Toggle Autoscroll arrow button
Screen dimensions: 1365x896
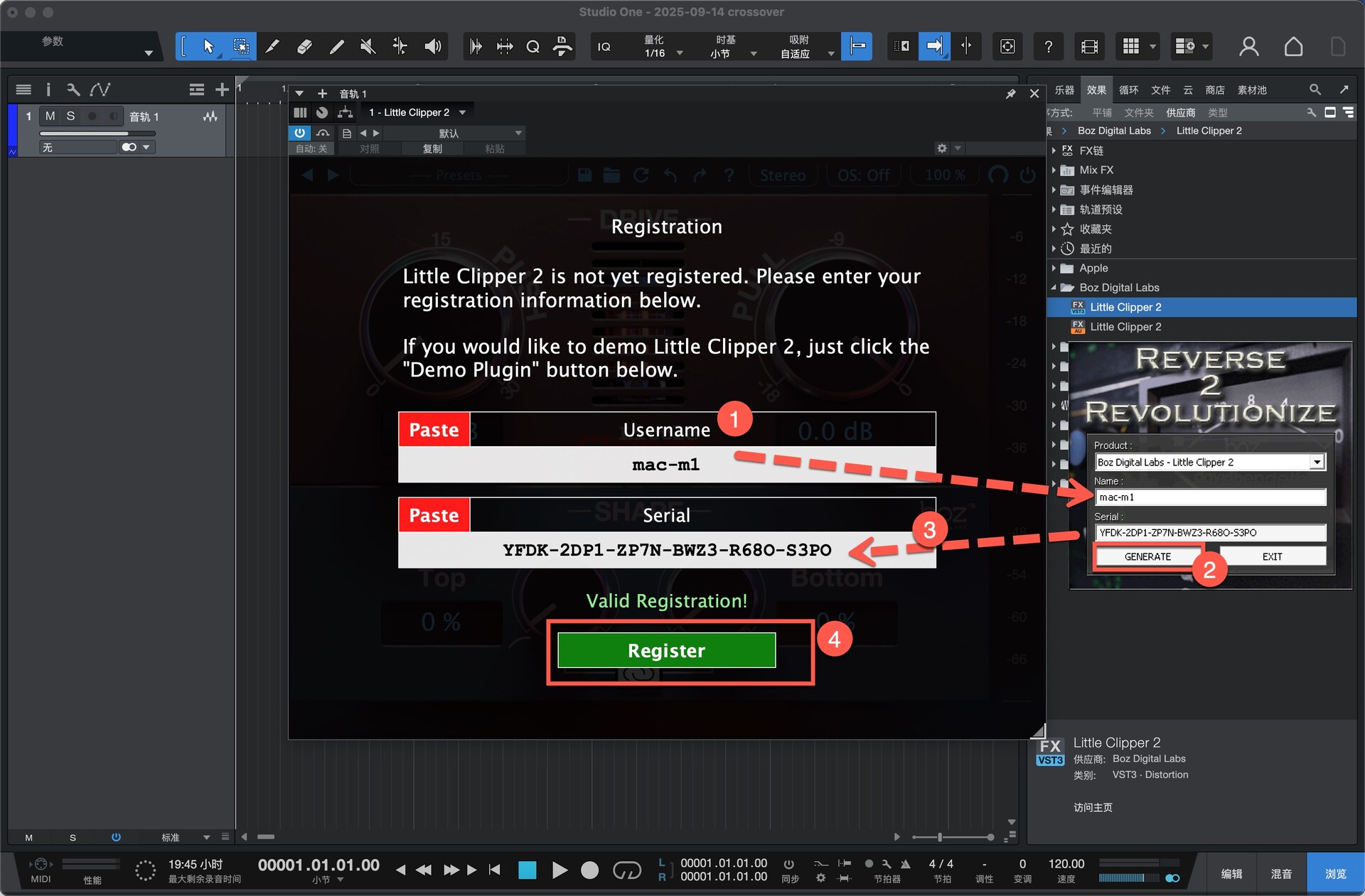(934, 47)
